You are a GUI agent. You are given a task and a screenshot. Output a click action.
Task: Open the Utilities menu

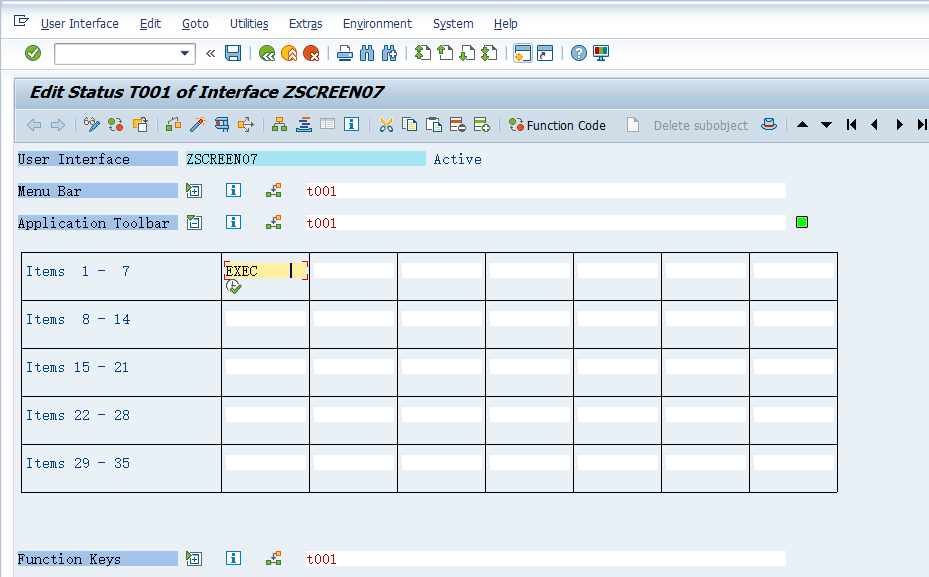tap(248, 23)
